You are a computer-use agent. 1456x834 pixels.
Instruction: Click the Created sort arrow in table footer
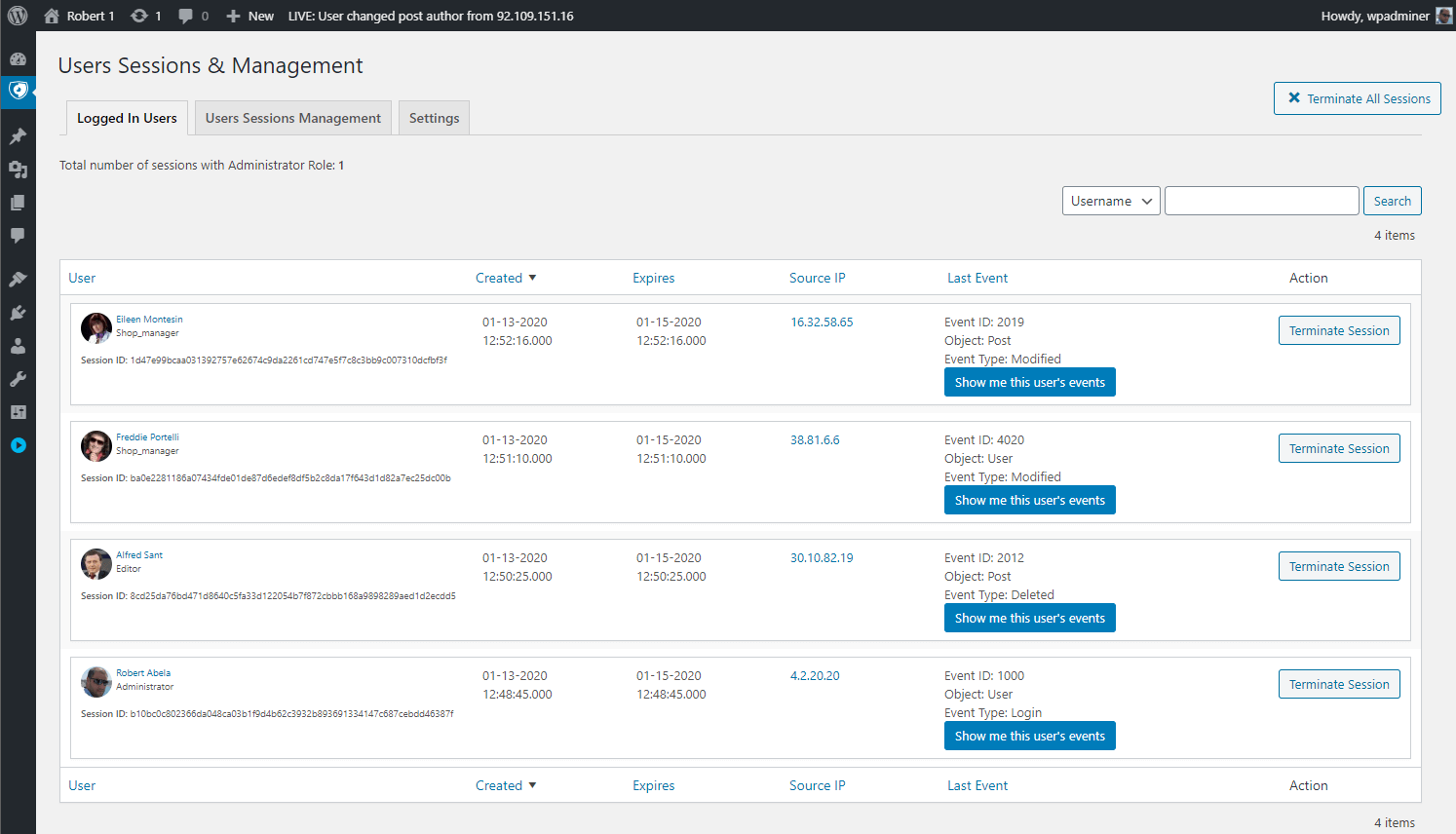pyautogui.click(x=532, y=785)
